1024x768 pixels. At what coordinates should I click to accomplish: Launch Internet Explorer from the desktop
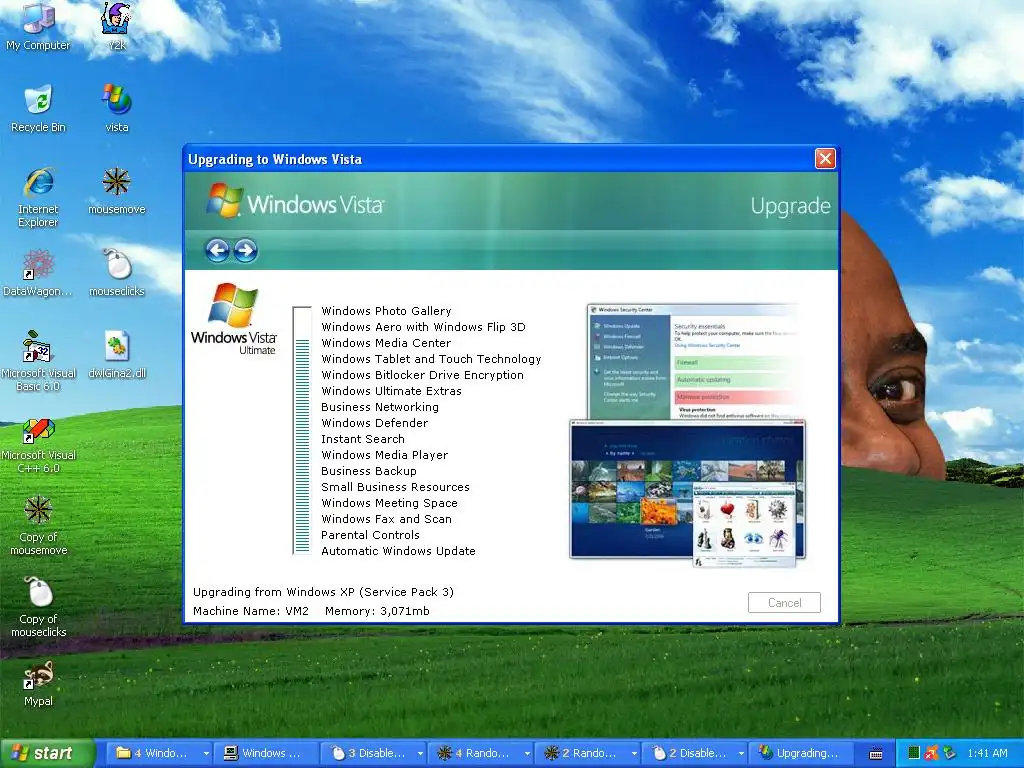(38, 197)
